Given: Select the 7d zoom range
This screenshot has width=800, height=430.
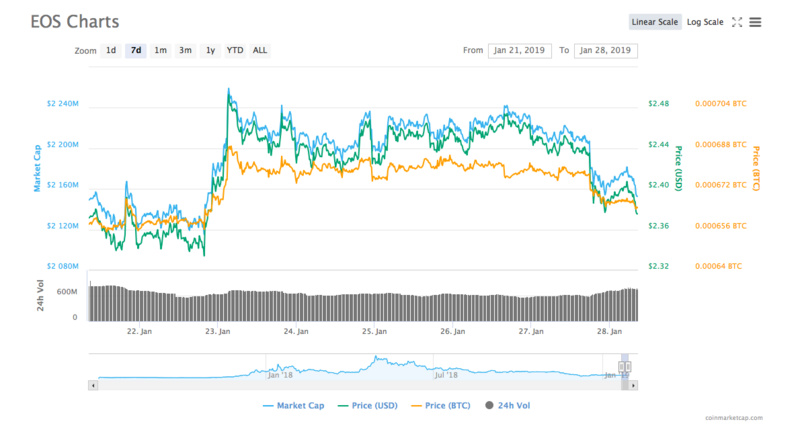Looking at the screenshot, I should (136, 50).
